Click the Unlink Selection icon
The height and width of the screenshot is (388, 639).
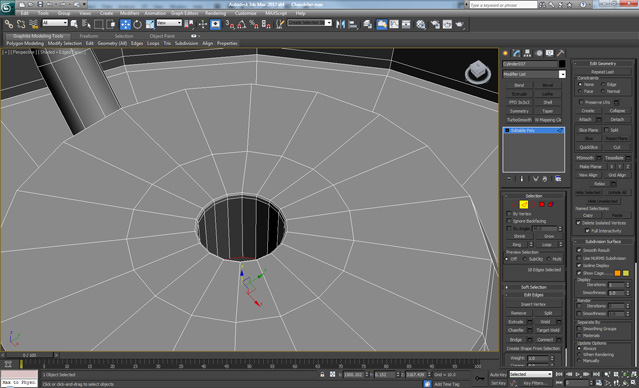(21, 24)
